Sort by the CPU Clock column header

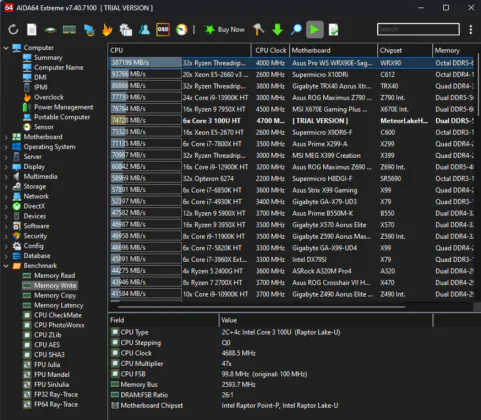(270, 50)
